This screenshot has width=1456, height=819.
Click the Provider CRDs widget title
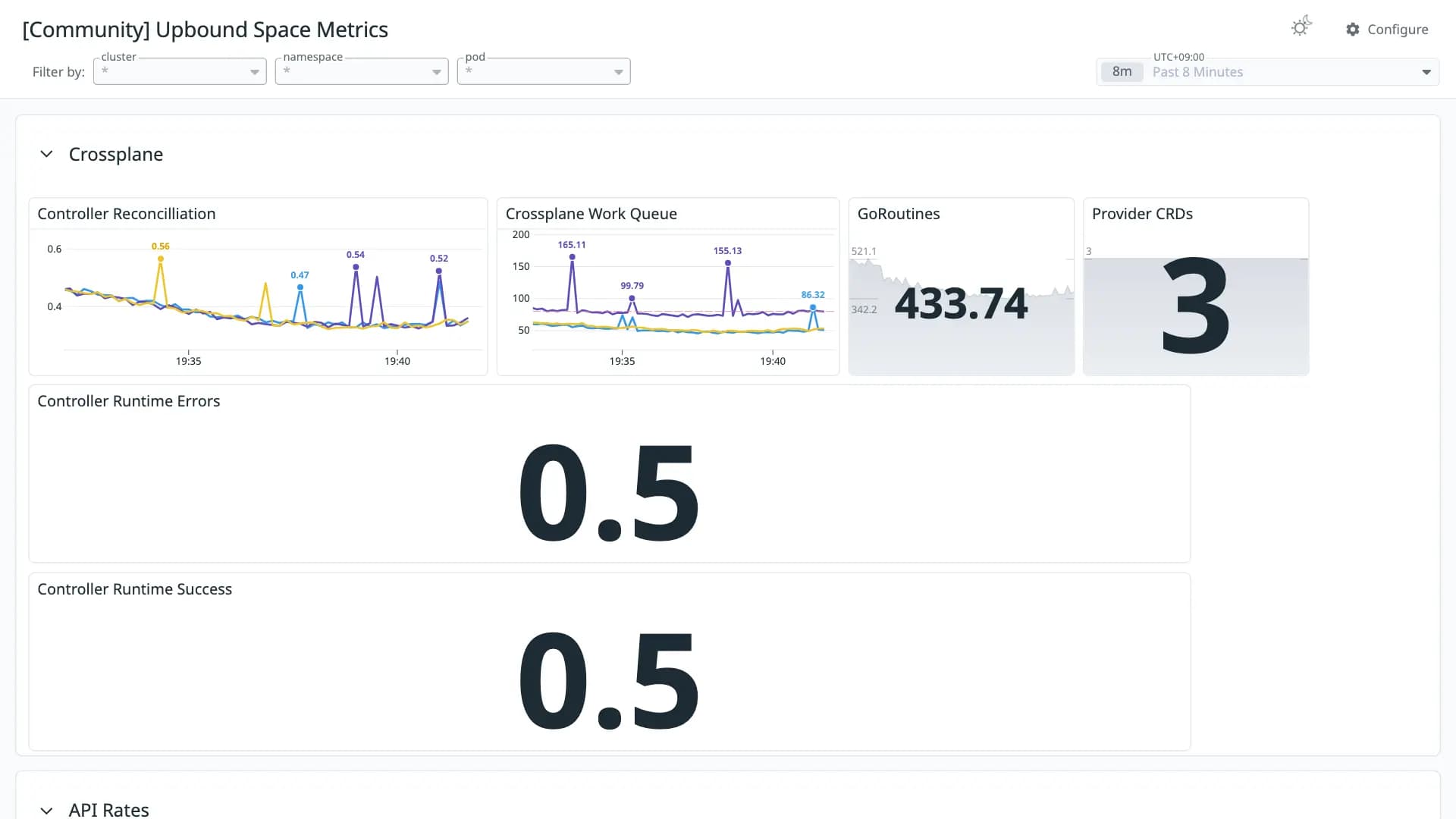point(1142,214)
